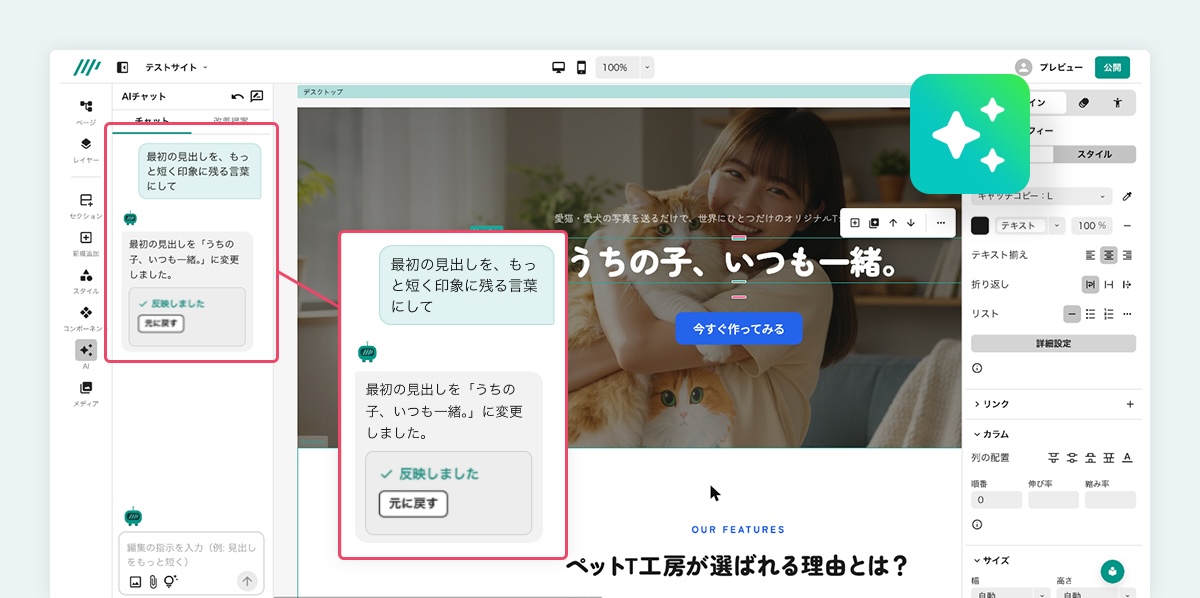The width and height of the screenshot is (1200, 598).
Task: Select last 折り返し wrap option
Action: coord(1127,284)
